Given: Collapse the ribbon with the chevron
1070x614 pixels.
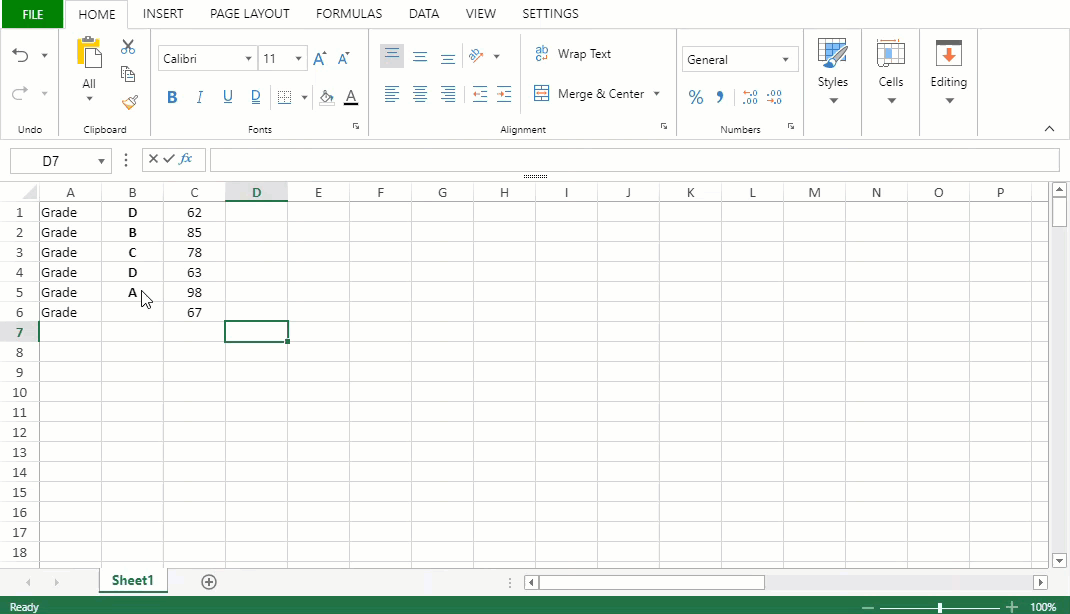Looking at the screenshot, I should point(1049,128).
